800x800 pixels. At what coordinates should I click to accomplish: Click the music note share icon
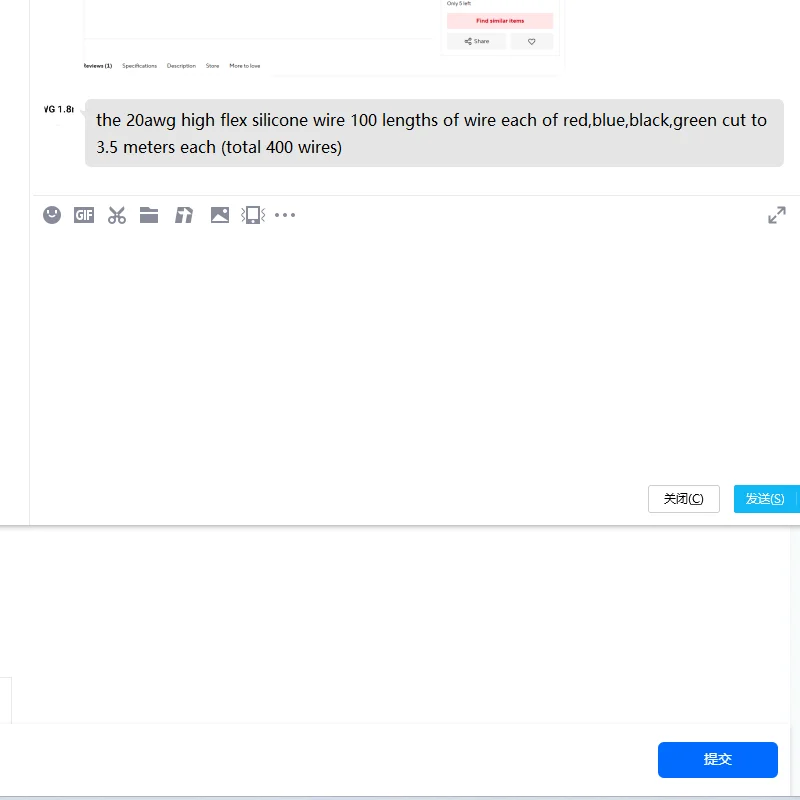click(x=184, y=215)
